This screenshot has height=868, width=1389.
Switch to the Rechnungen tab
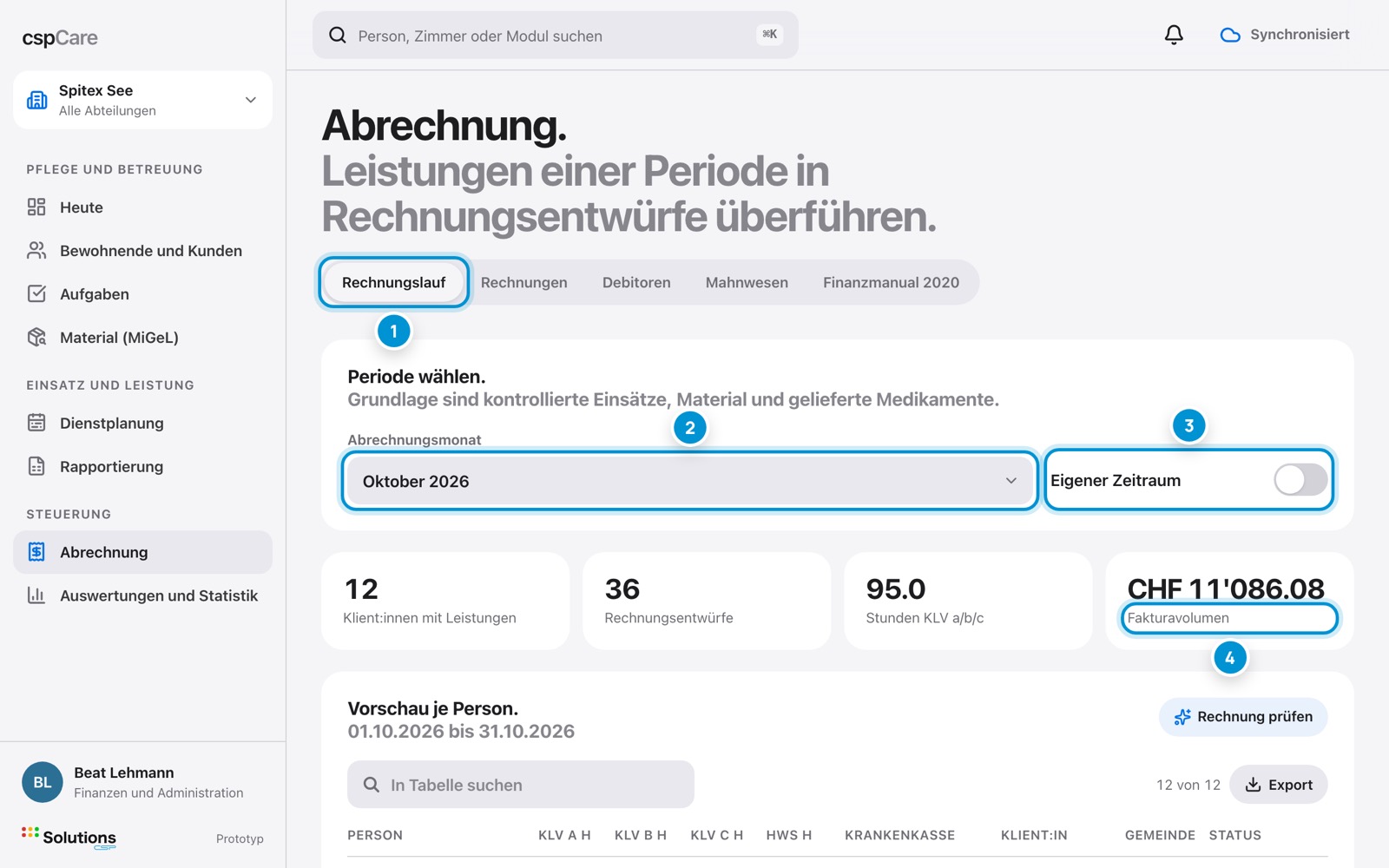[523, 282]
